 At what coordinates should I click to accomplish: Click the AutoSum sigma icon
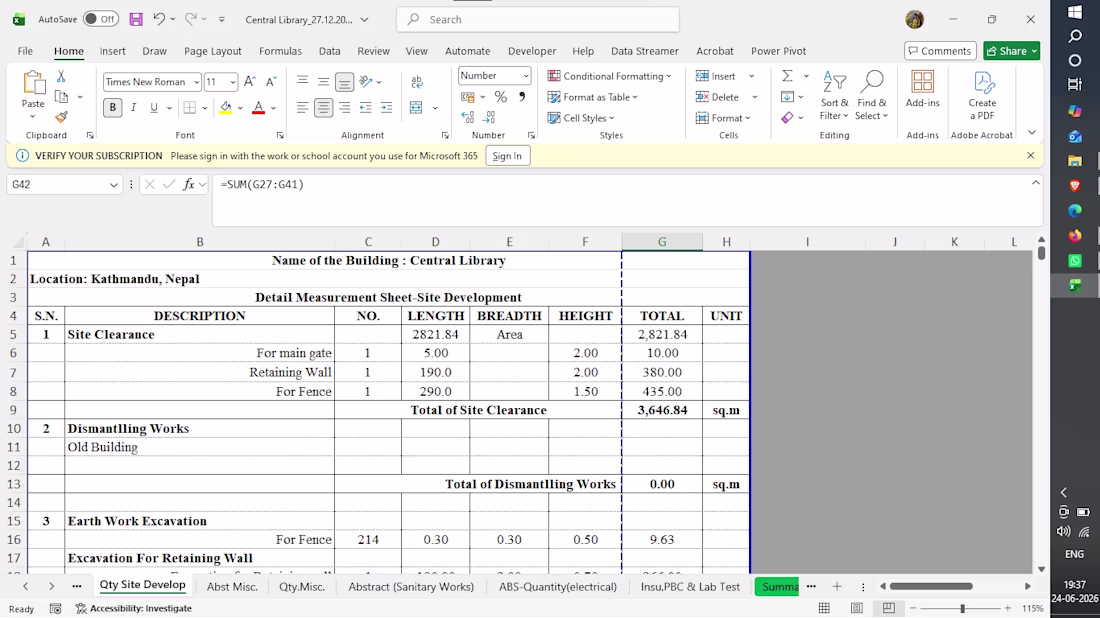click(x=787, y=76)
